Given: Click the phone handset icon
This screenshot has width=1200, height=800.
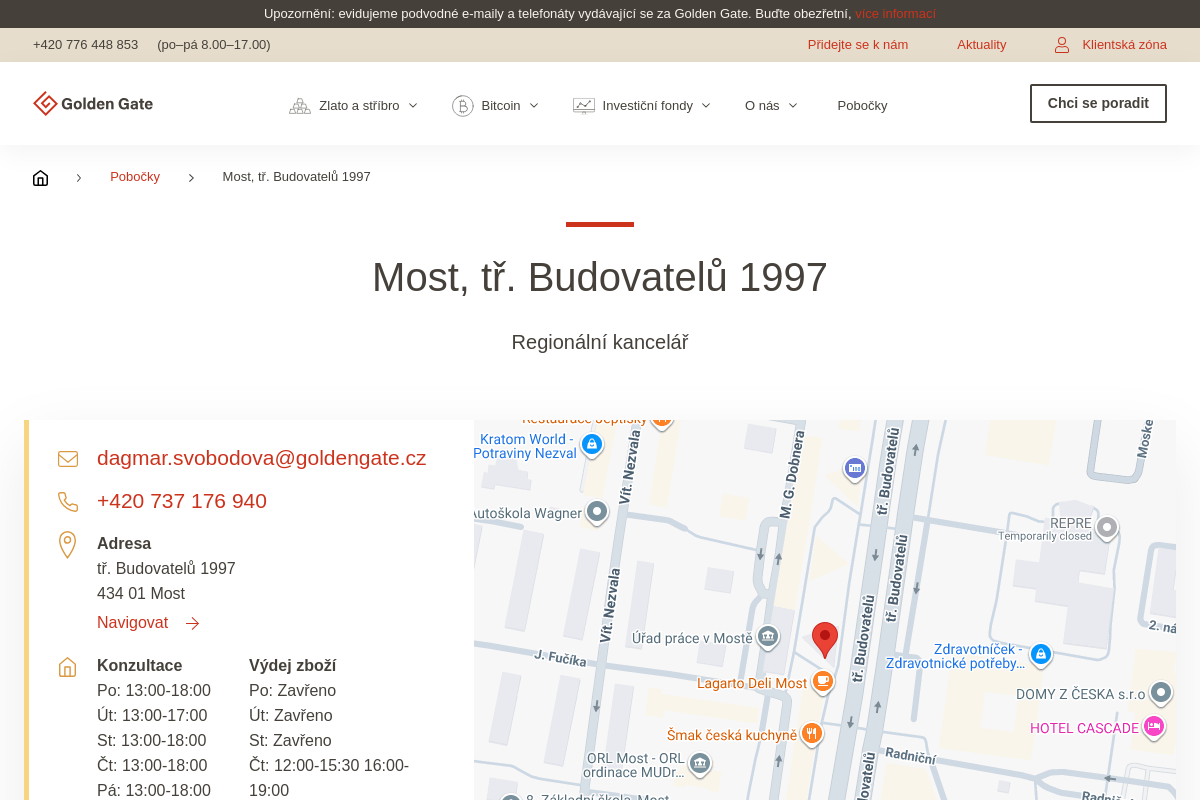Looking at the screenshot, I should [68, 502].
